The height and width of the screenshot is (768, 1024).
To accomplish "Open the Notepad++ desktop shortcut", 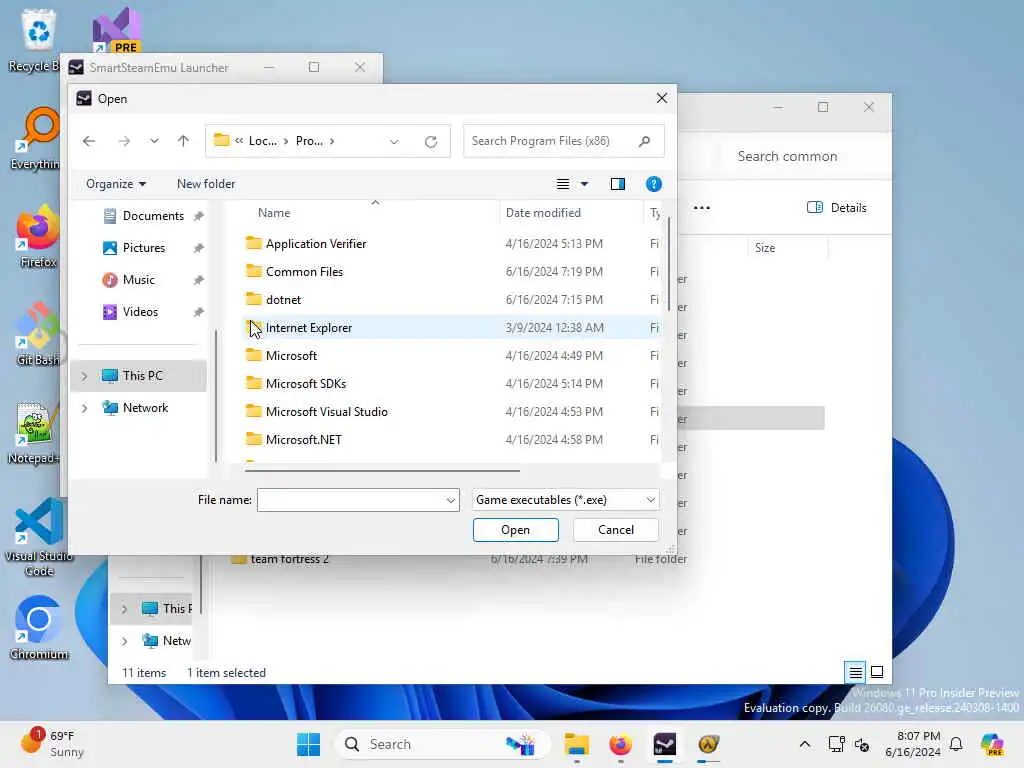I will point(34,432).
